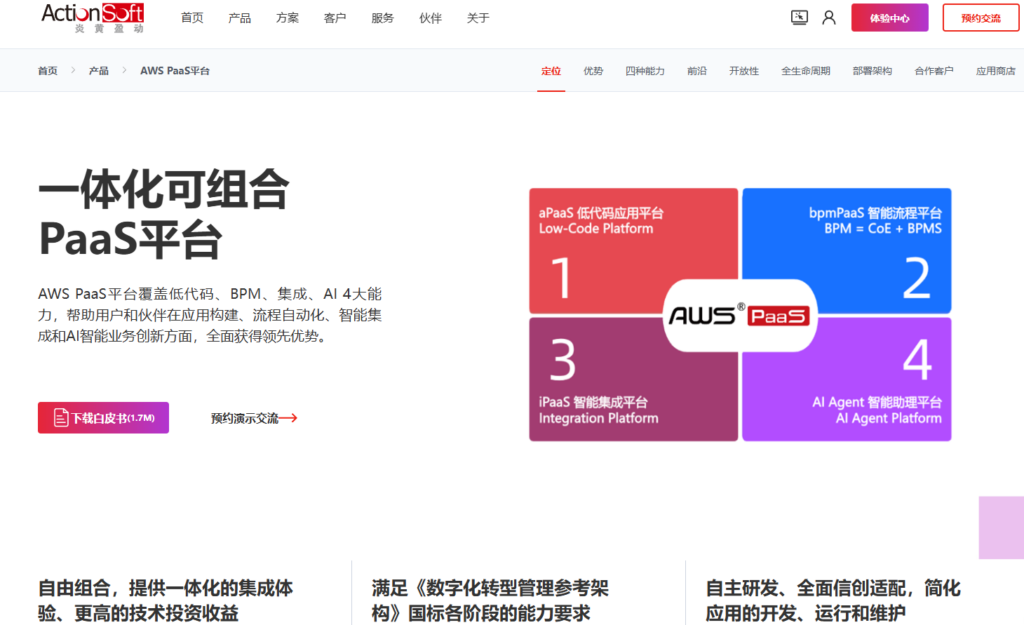Switch to the 优势 section tab
Image resolution: width=1024 pixels, height=625 pixels.
coord(593,71)
